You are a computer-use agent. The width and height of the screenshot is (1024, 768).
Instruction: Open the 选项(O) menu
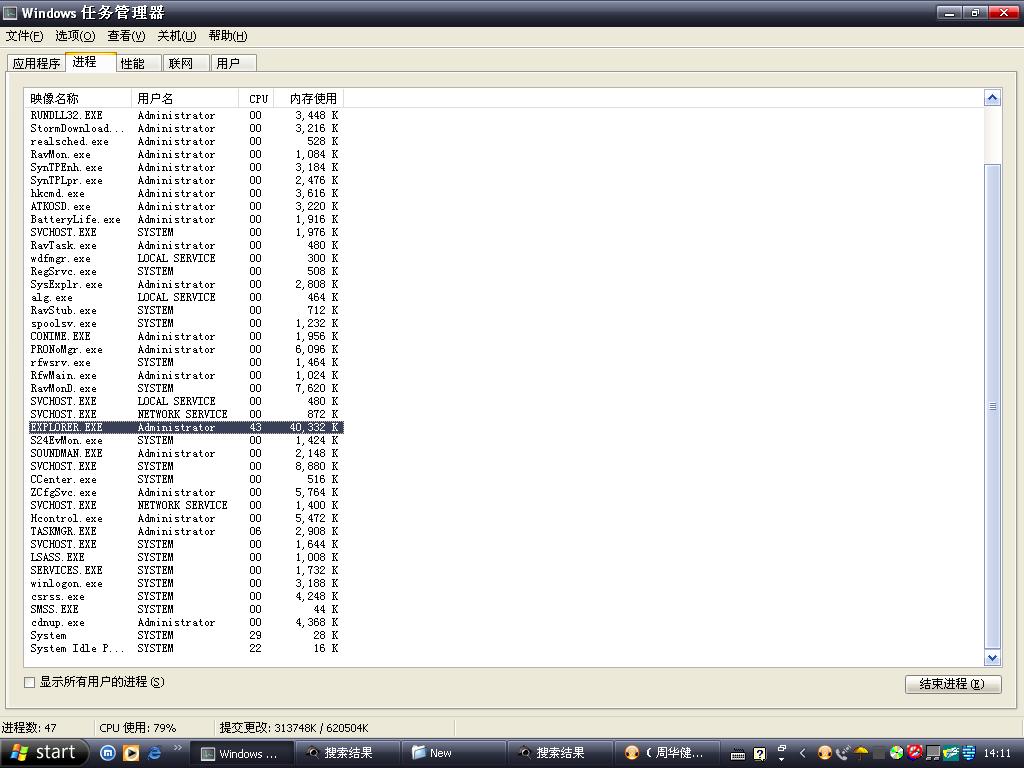[x=74, y=36]
